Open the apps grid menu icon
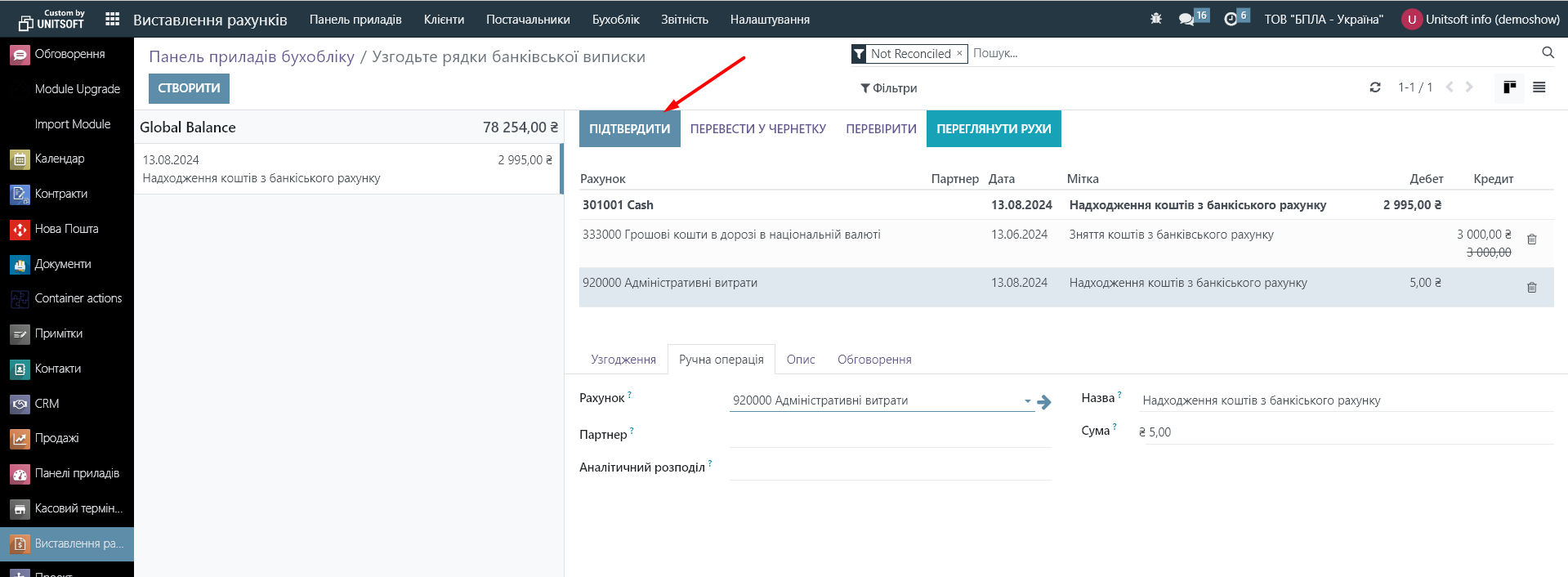This screenshot has height=577, width=1568. (x=113, y=19)
